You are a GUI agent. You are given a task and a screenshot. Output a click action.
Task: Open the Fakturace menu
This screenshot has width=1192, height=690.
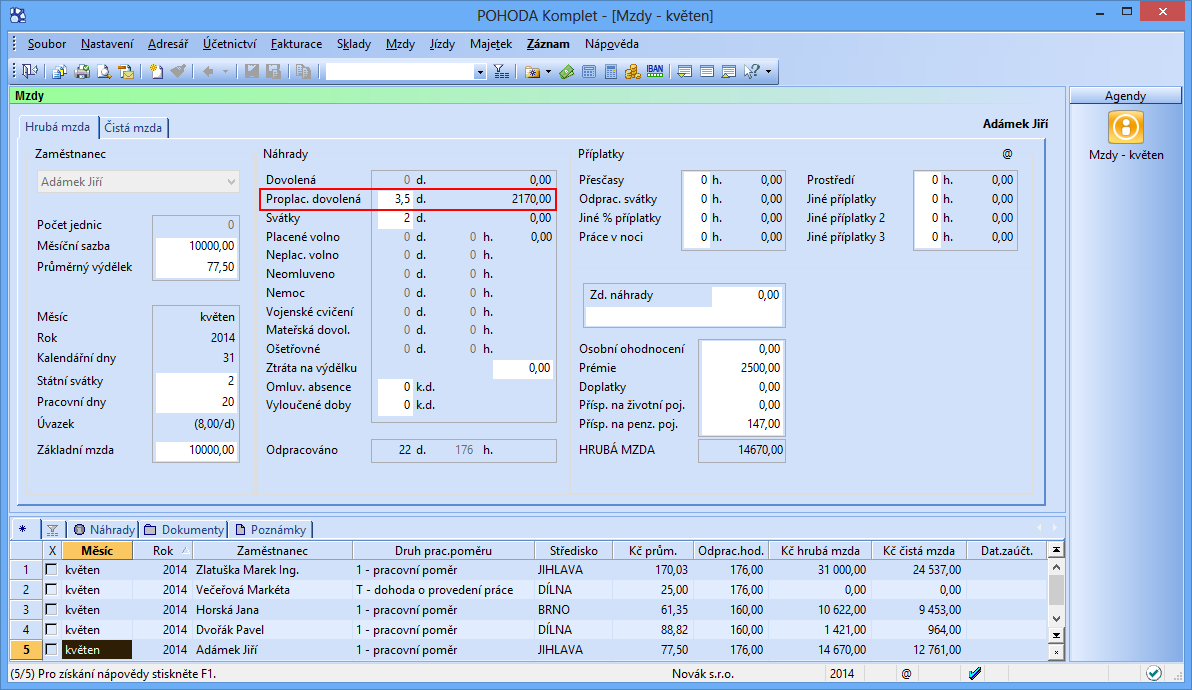pyautogui.click(x=296, y=44)
